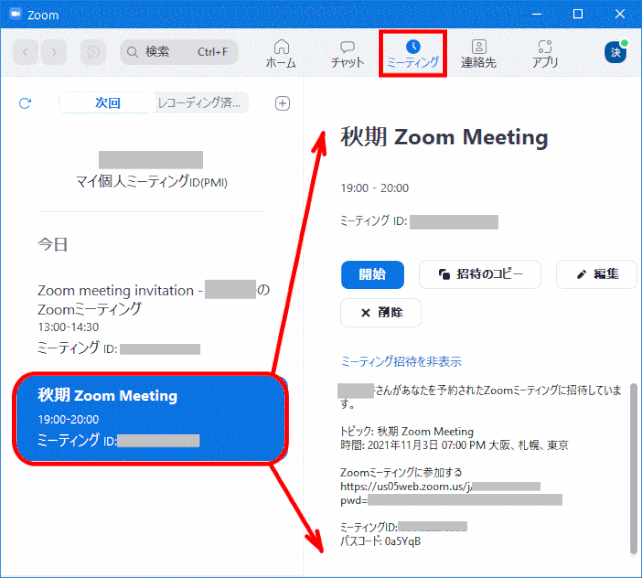Open the 連絡先 tab
642x578 pixels.
(x=479, y=54)
